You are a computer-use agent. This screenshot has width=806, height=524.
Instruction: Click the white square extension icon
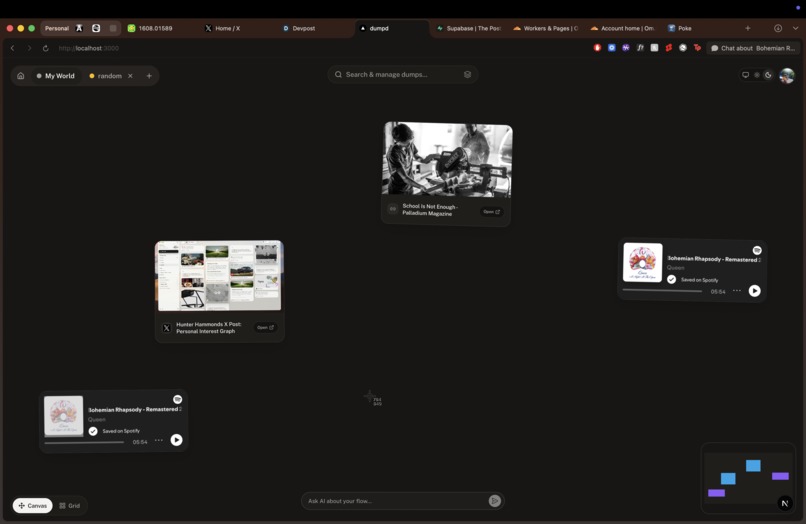pos(654,48)
